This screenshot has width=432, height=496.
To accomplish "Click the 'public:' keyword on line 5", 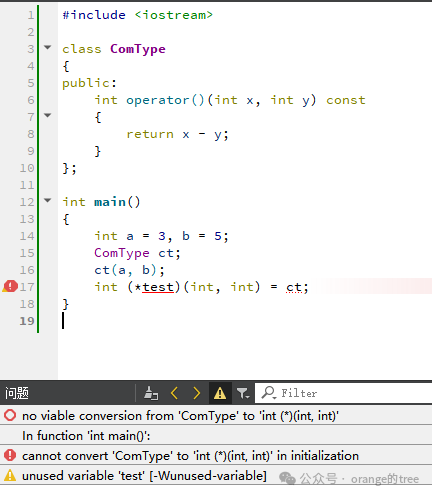I will click(89, 83).
